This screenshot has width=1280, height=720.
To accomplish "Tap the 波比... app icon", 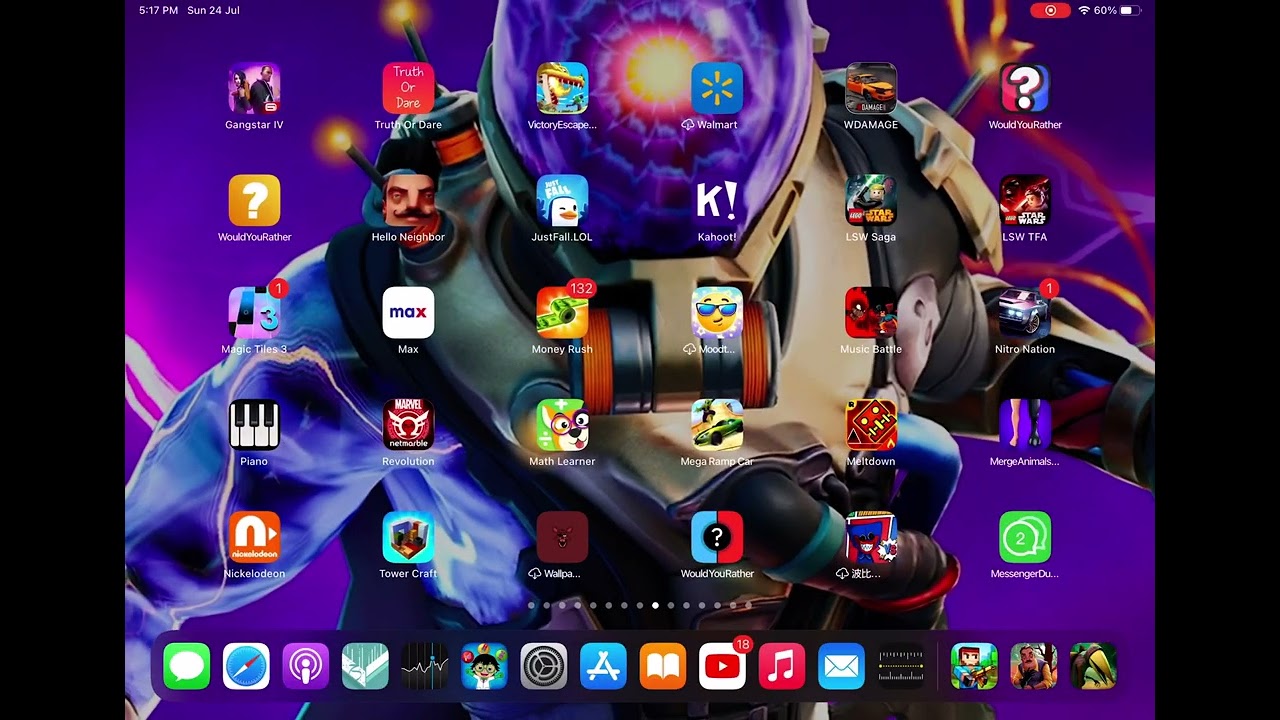I will click(x=871, y=537).
